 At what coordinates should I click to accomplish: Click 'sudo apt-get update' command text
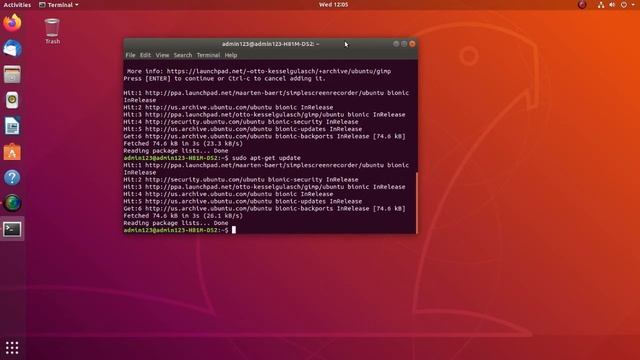pos(266,158)
